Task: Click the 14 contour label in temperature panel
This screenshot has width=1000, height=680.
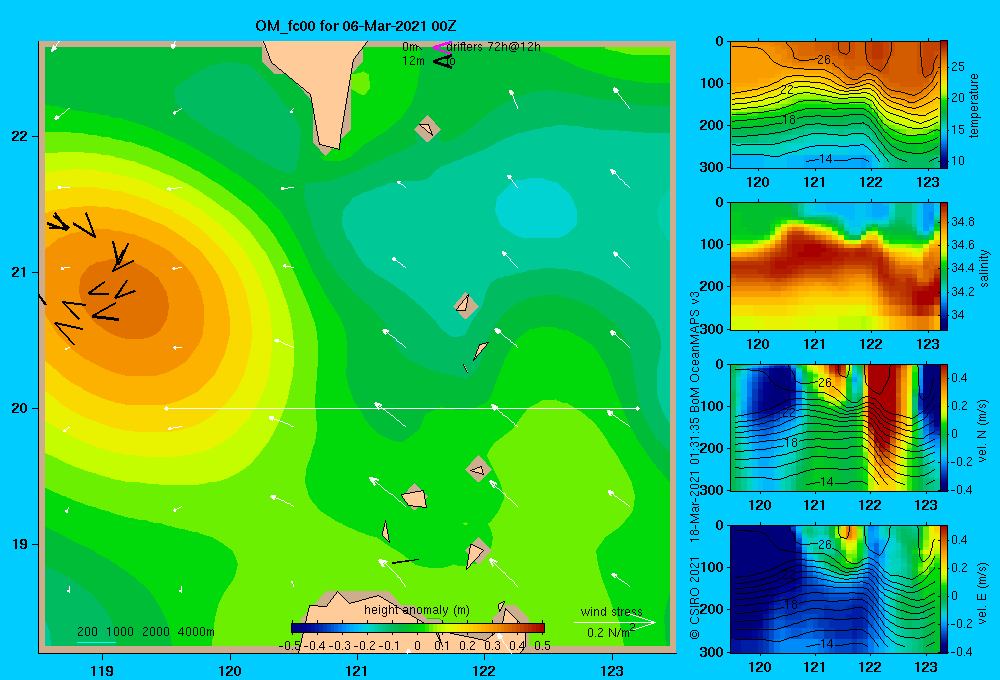Action: tap(825, 159)
